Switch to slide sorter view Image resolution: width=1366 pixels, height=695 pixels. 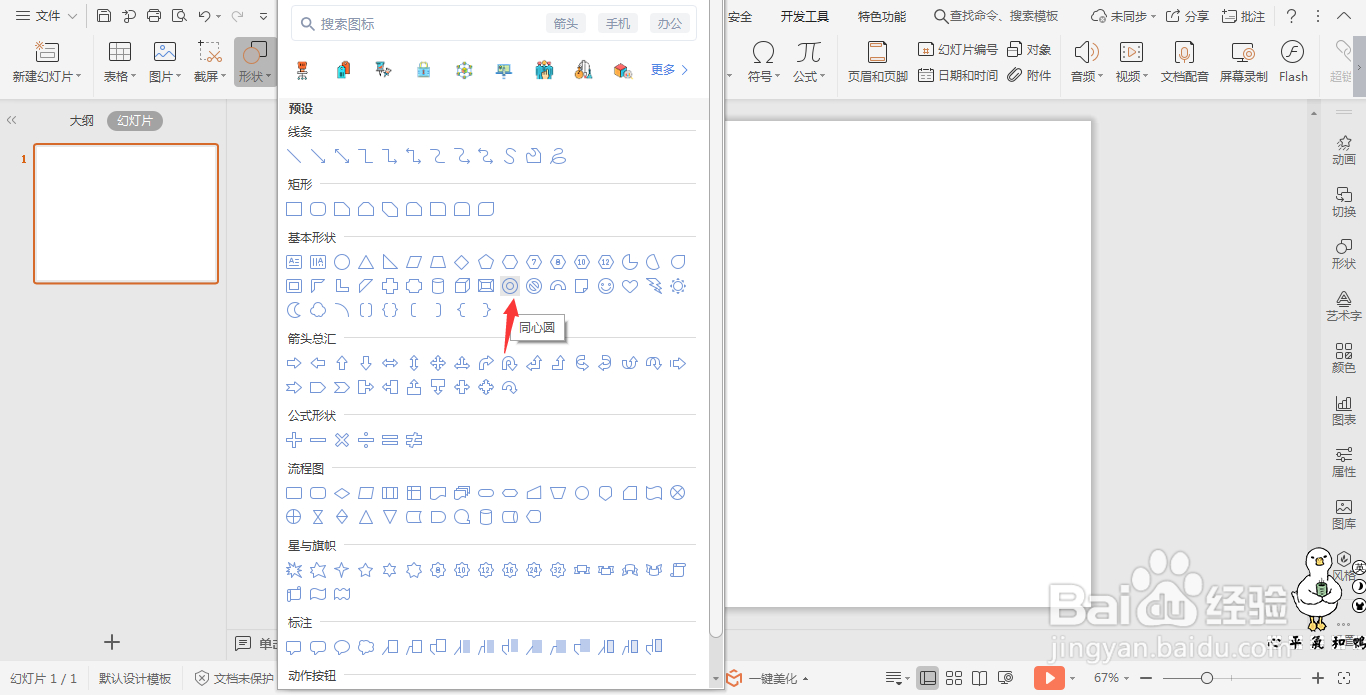[x=954, y=678]
